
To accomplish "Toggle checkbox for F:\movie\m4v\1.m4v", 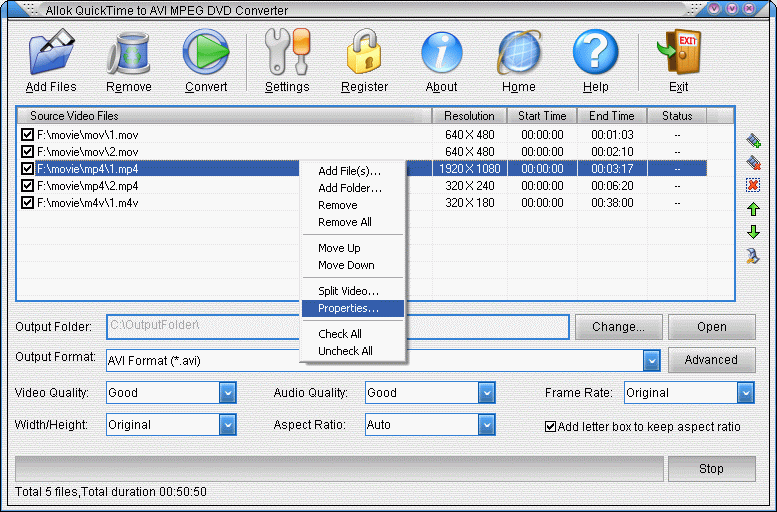I will click(x=27, y=203).
